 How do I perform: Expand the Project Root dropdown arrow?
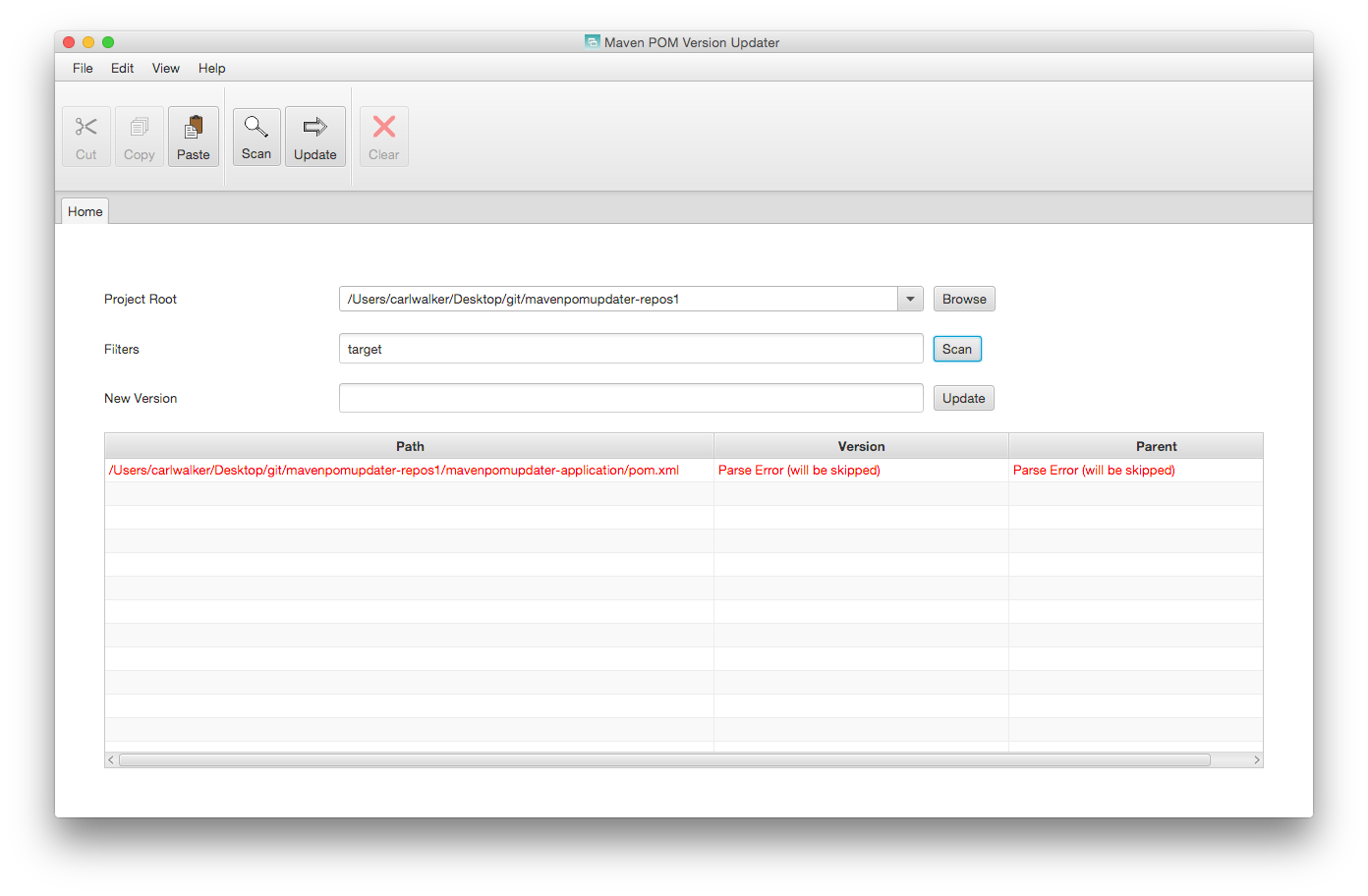[910, 299]
